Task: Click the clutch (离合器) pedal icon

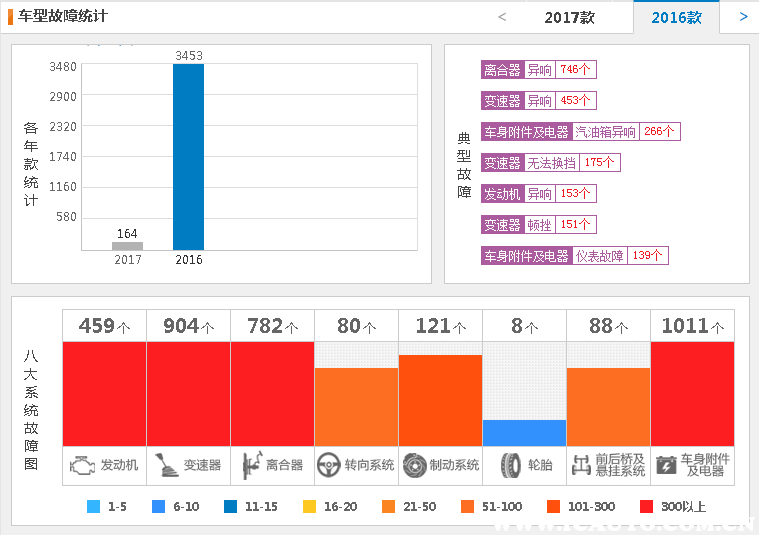Action: coord(249,465)
